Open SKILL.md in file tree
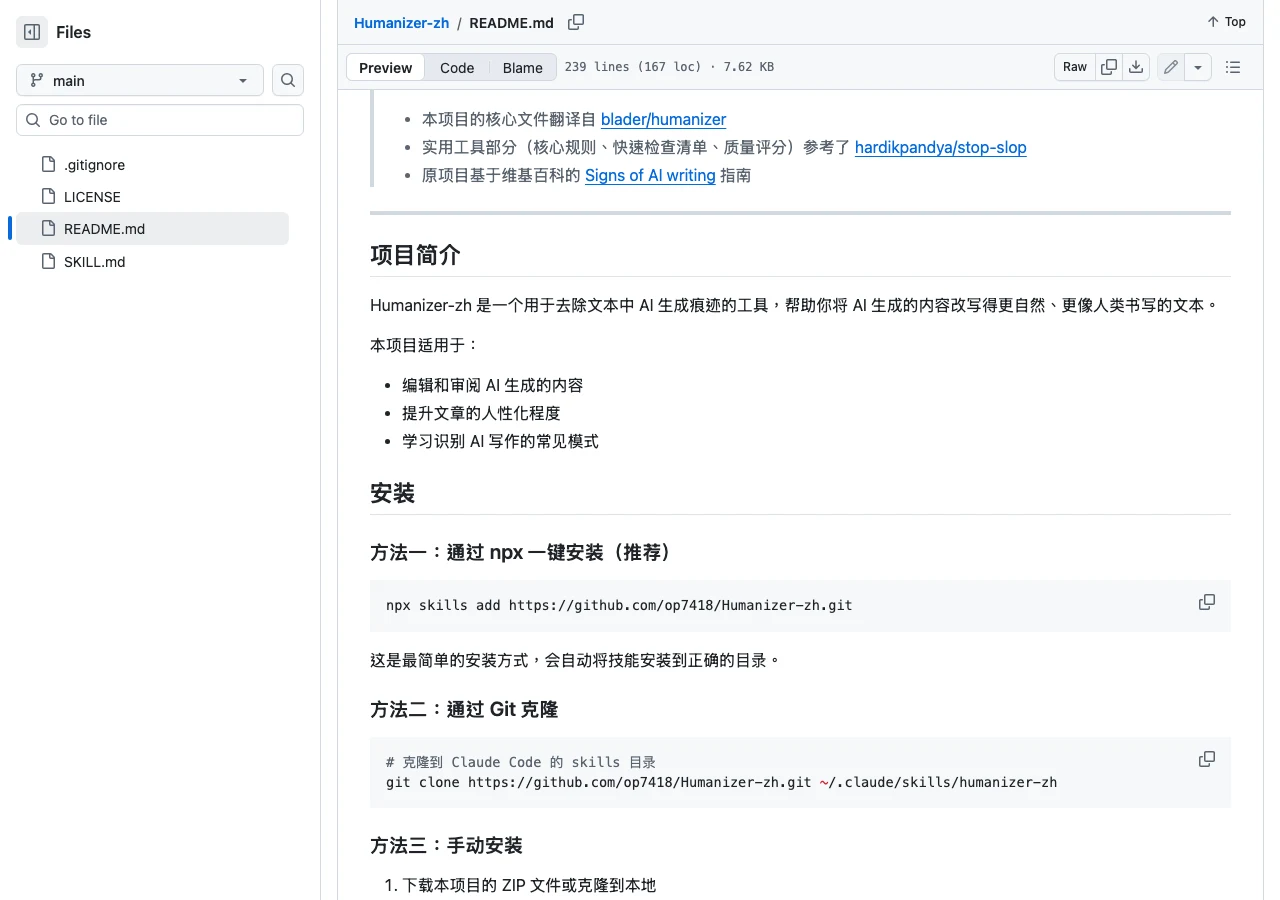Screen dimensions: 1280x900 (94, 262)
